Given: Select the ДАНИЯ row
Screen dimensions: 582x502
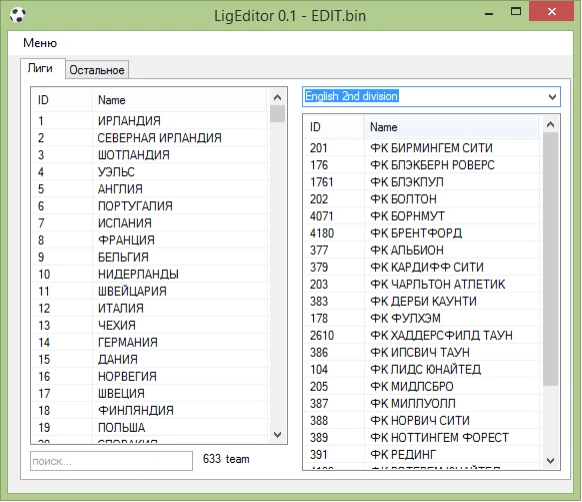Looking at the screenshot, I should click(x=150, y=359).
